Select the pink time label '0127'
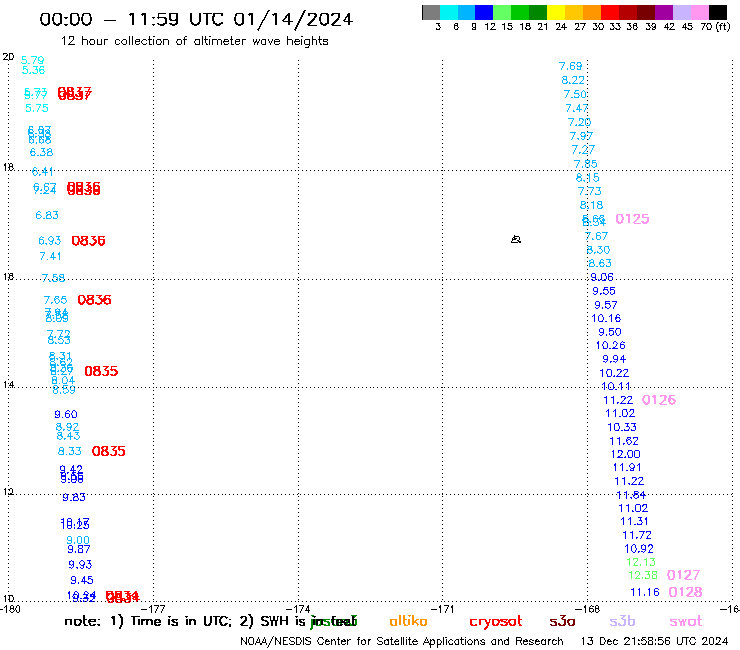The width and height of the screenshot is (740, 650). pyautogui.click(x=683, y=575)
